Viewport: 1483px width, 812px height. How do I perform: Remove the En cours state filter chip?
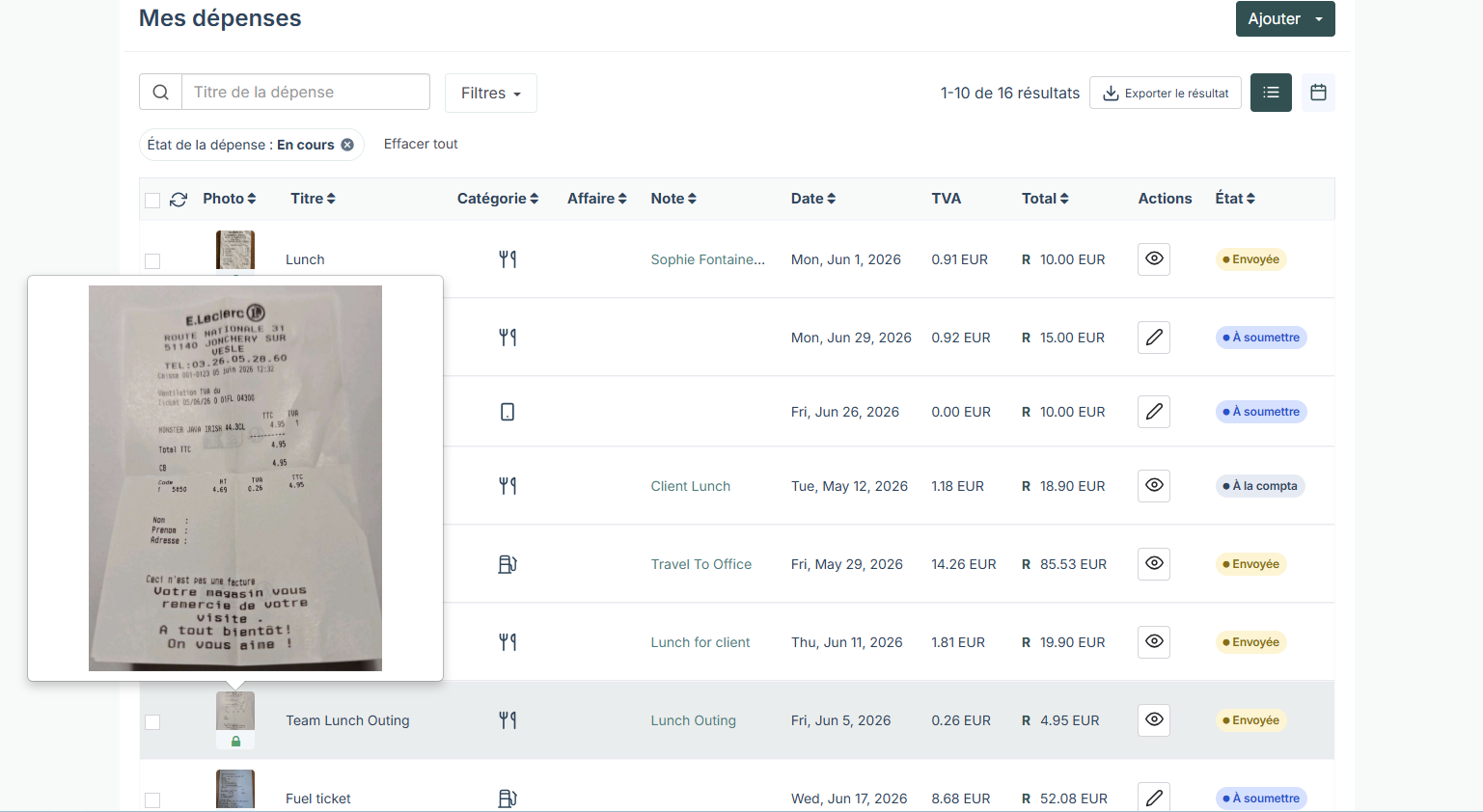[347, 145]
